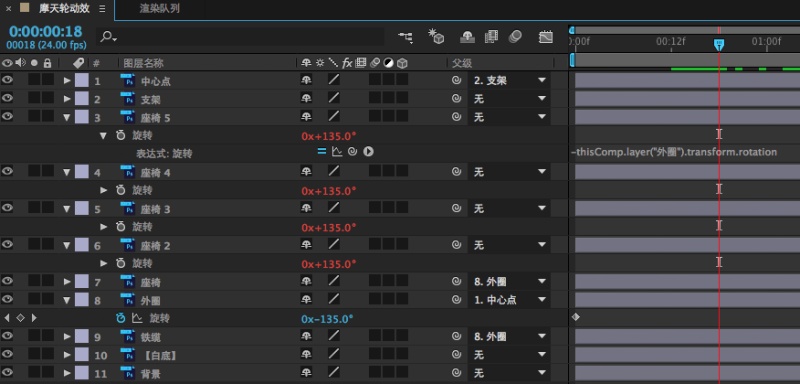Edit rotation value 0x-135.0° of 外圈
Screen dimensions: 800x384
327,319
